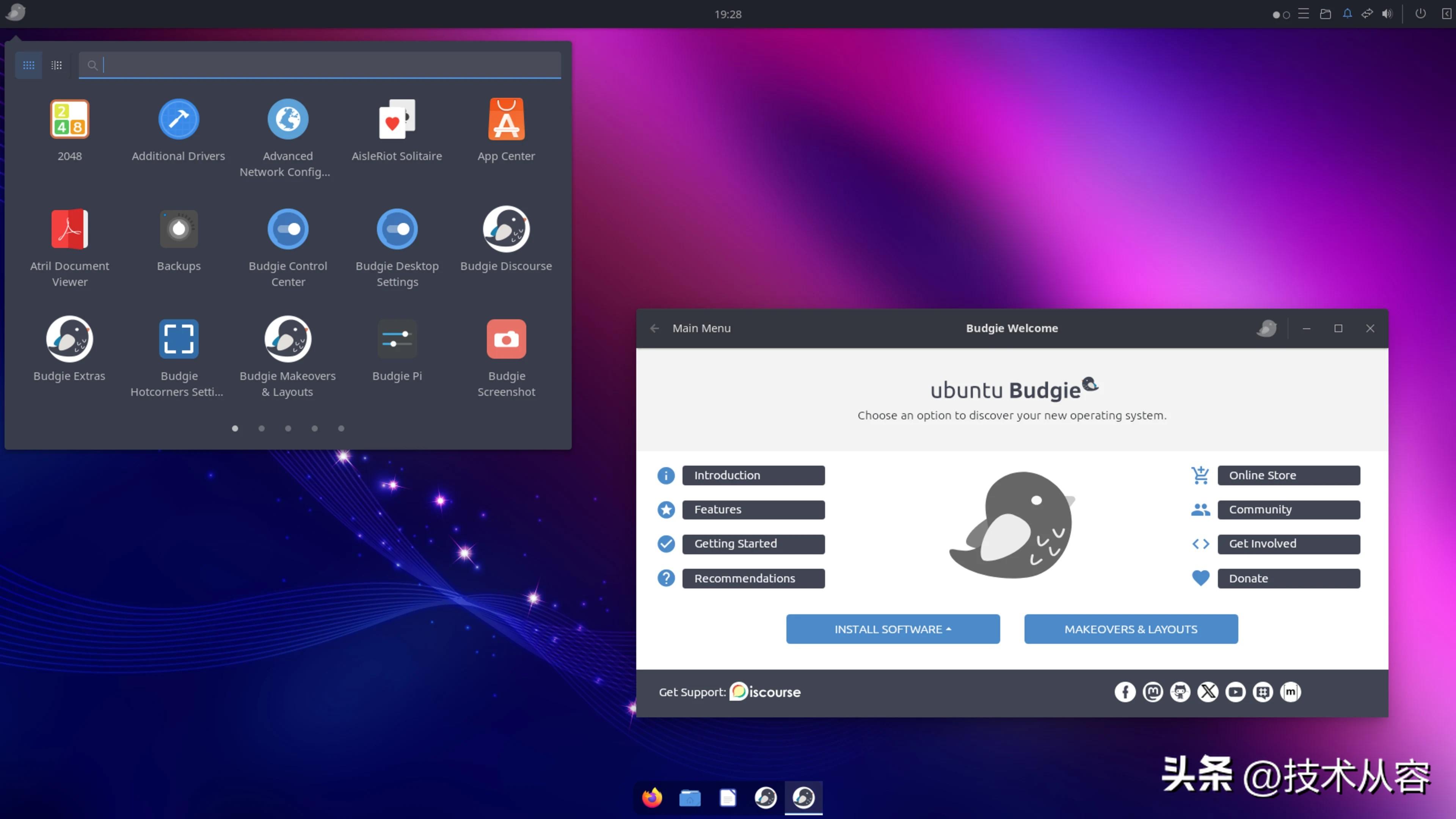This screenshot has height=819, width=1456.
Task: Go to second page of apps
Action: 261,428
